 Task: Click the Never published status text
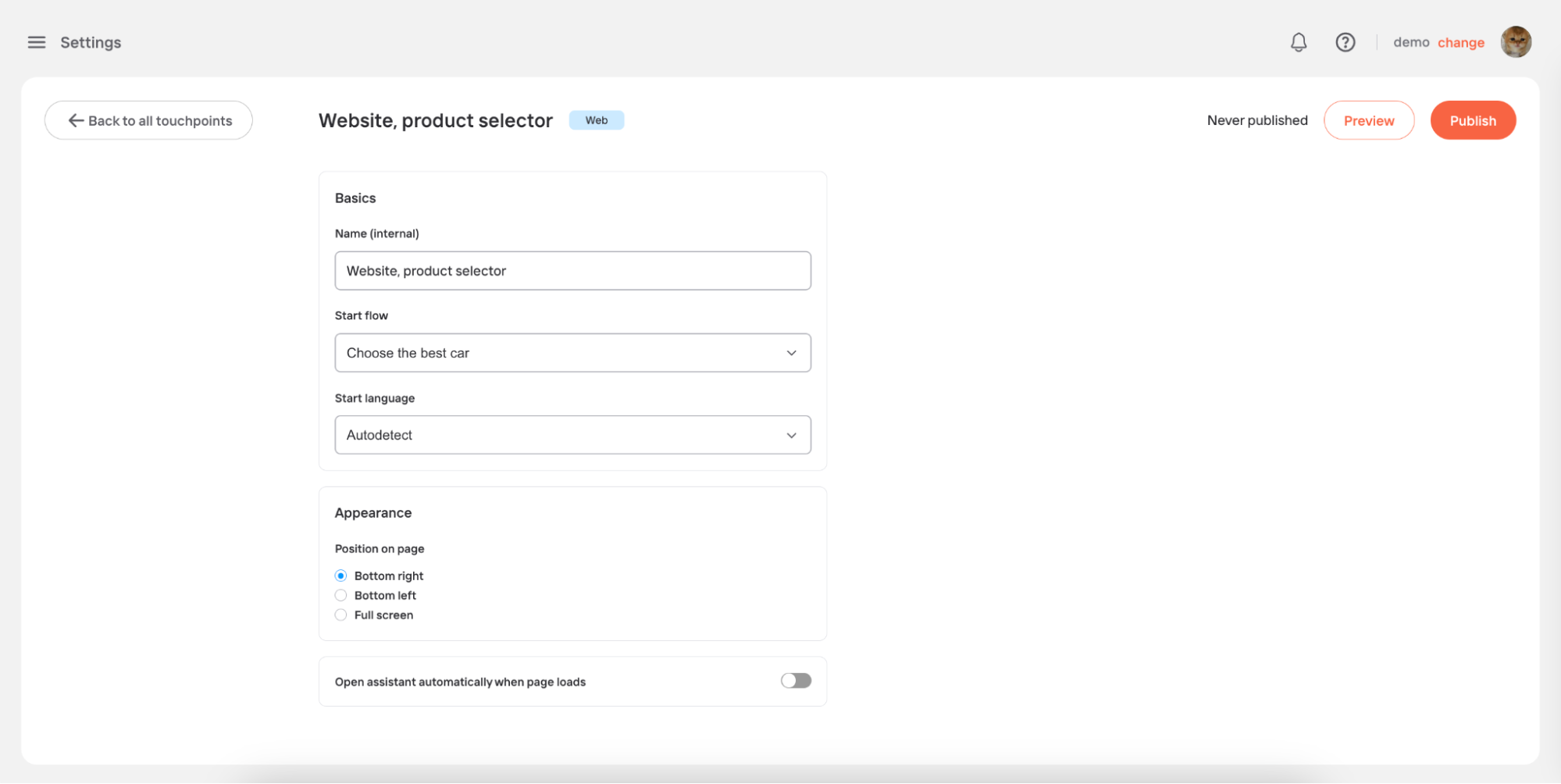[x=1257, y=120]
